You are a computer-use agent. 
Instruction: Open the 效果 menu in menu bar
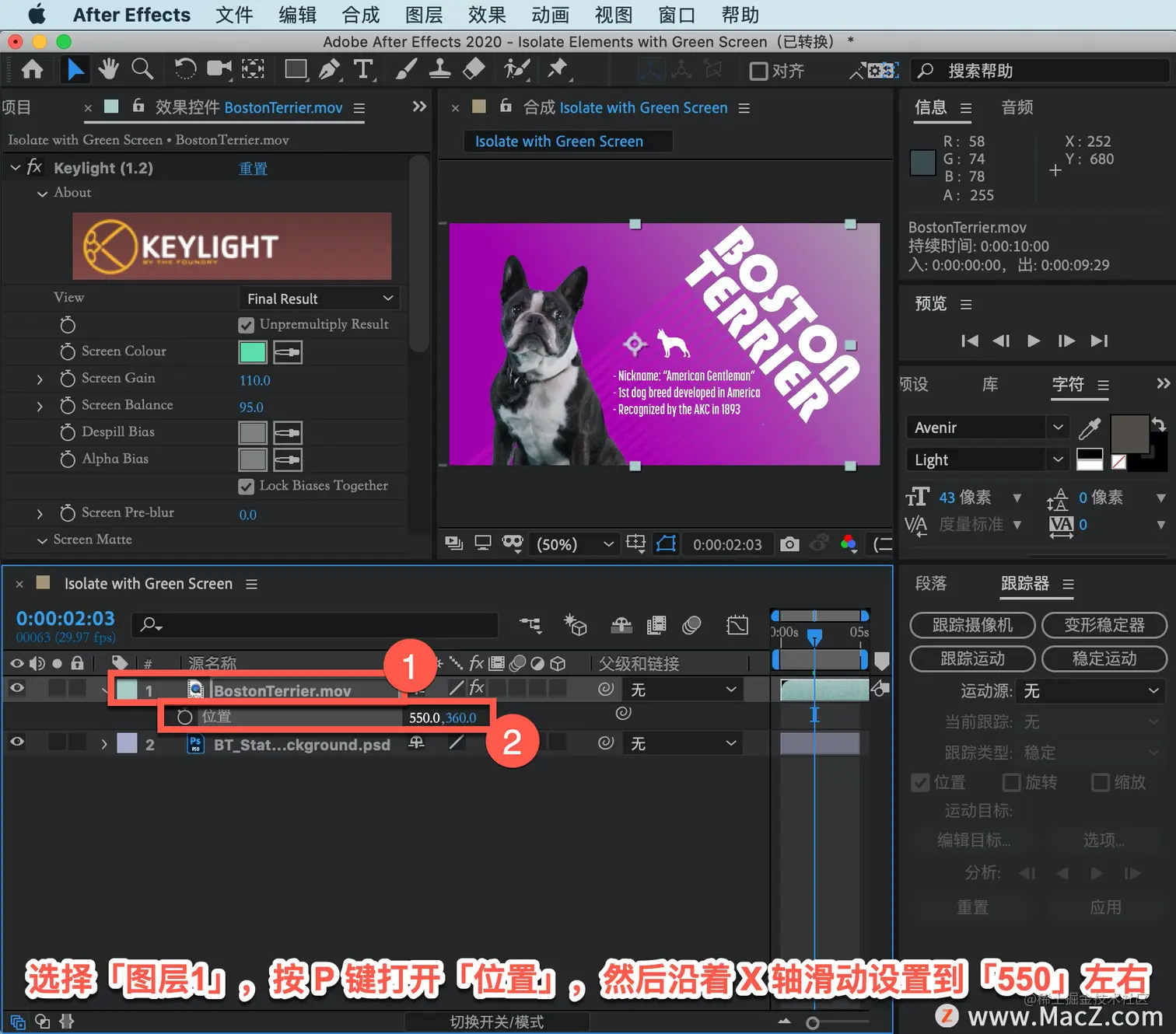487,15
